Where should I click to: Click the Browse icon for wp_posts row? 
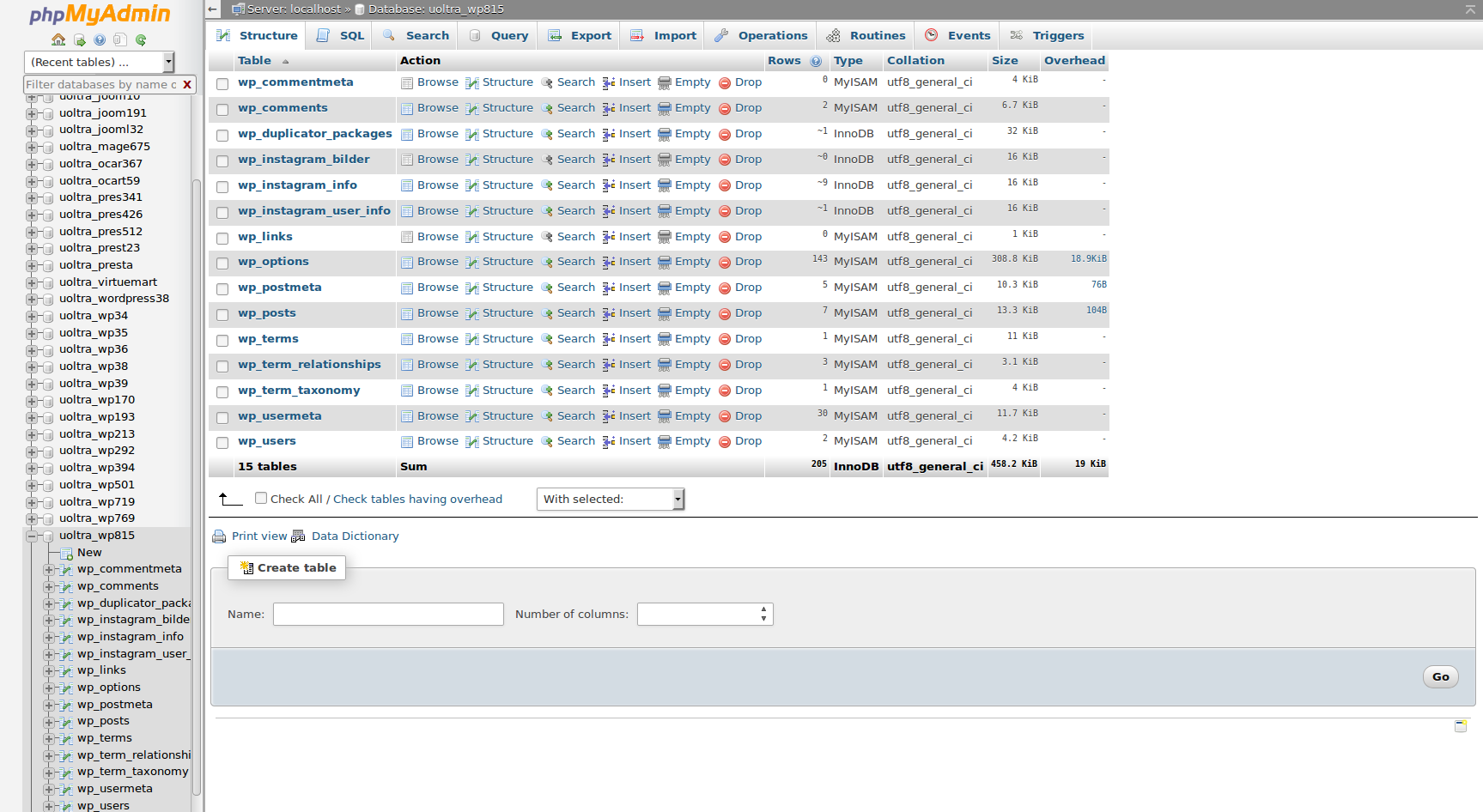407,314
